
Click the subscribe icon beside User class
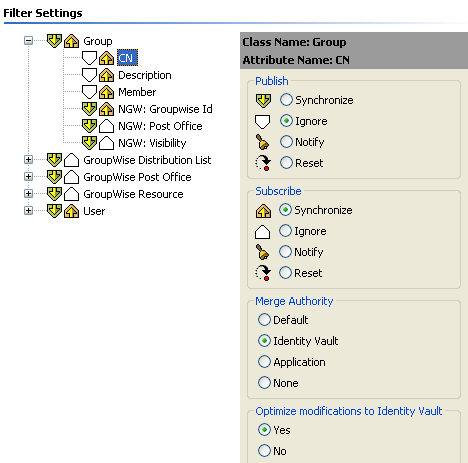pos(71,211)
